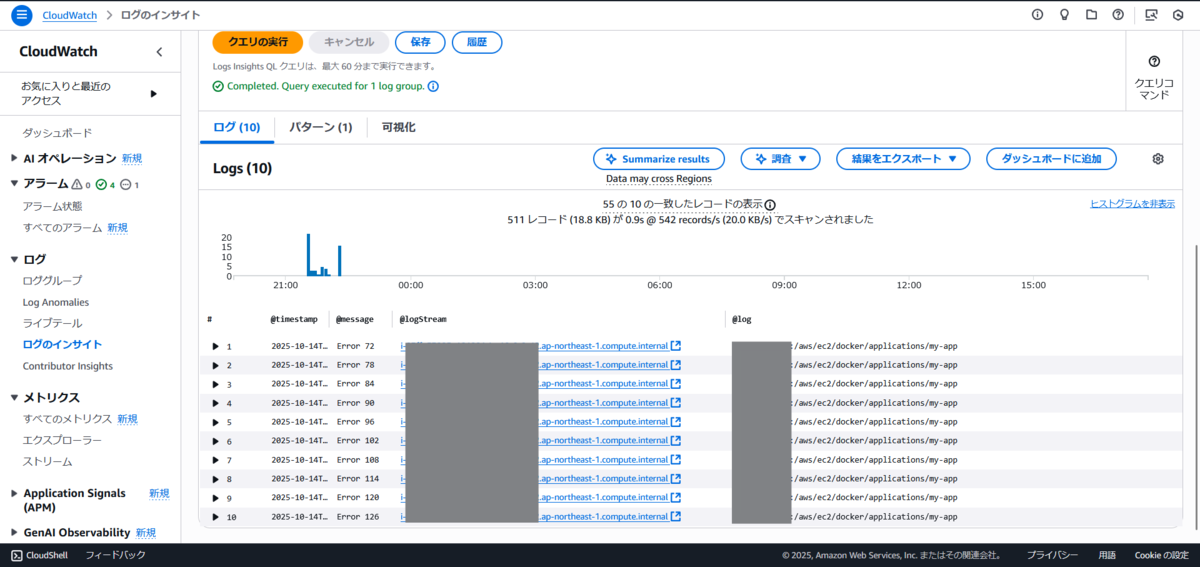
Task: Open Contributor Insights in sidebar
Action: click(x=68, y=366)
